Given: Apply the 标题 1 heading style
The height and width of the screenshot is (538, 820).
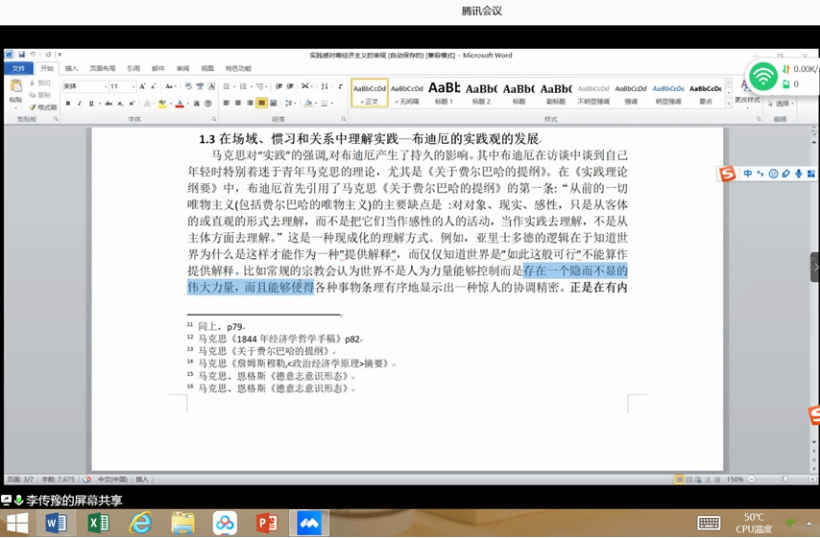Looking at the screenshot, I should [x=444, y=93].
